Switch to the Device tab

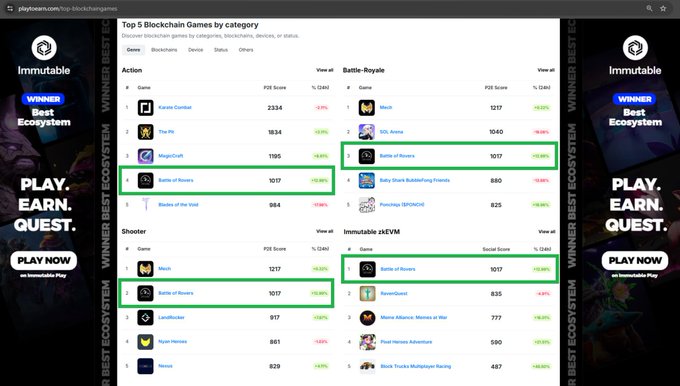click(x=196, y=50)
